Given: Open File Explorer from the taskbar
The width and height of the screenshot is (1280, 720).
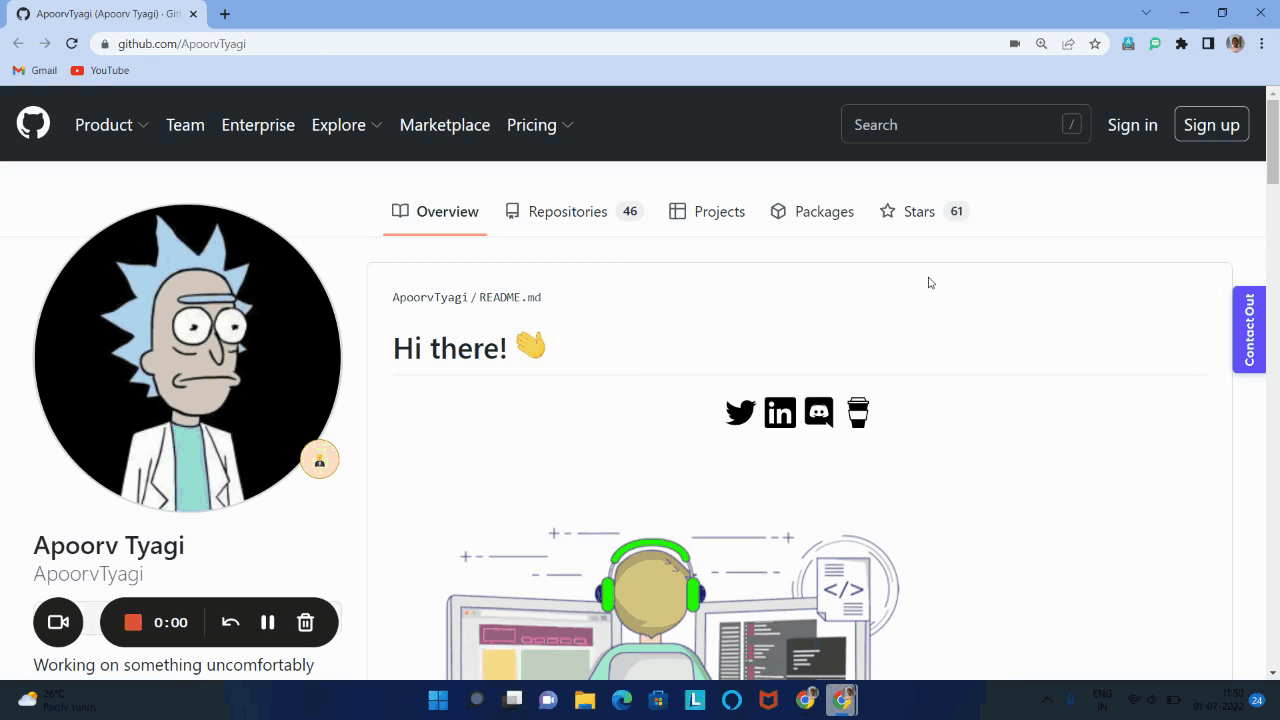Looking at the screenshot, I should click(584, 700).
